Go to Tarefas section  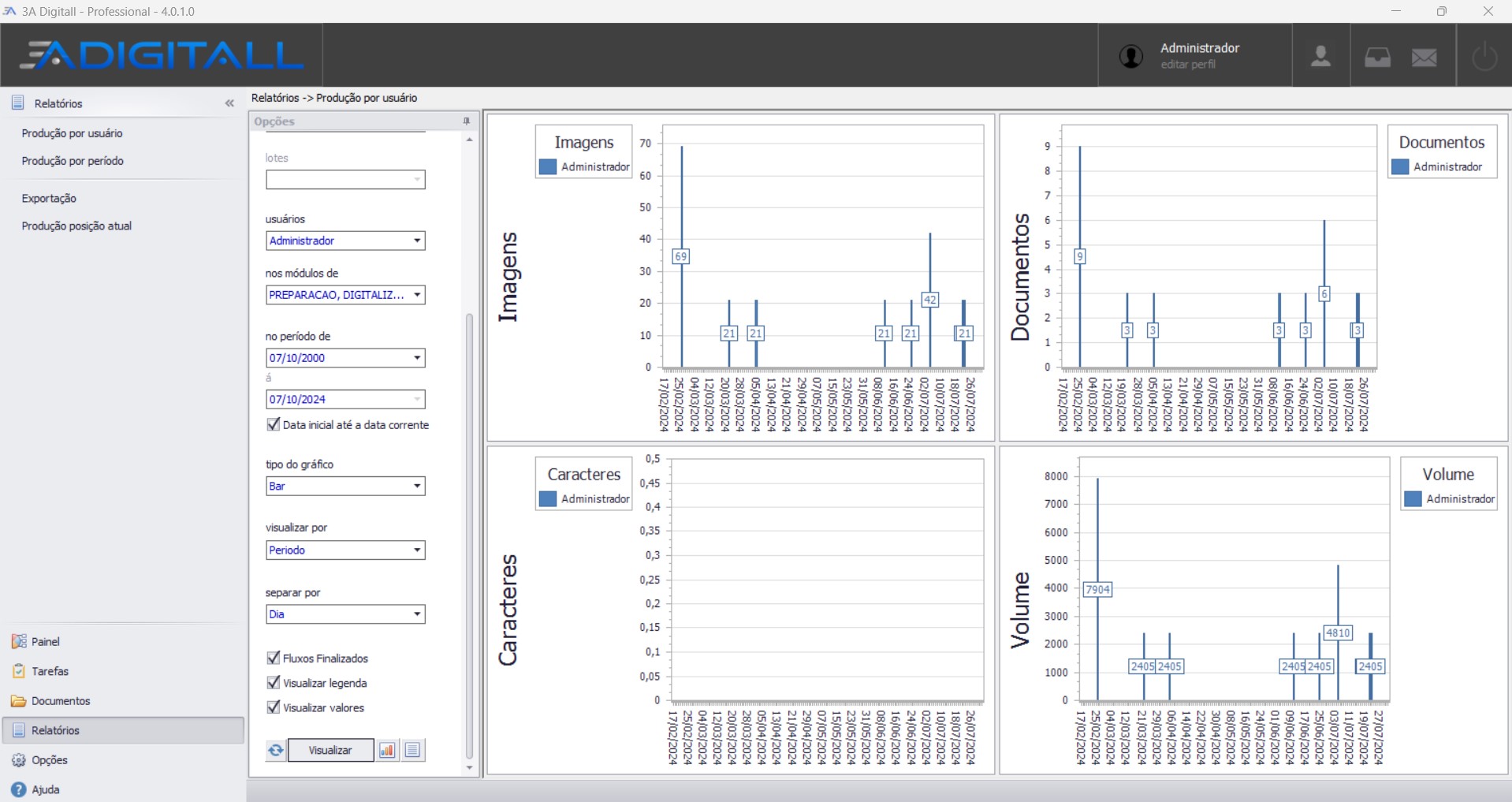(x=50, y=671)
